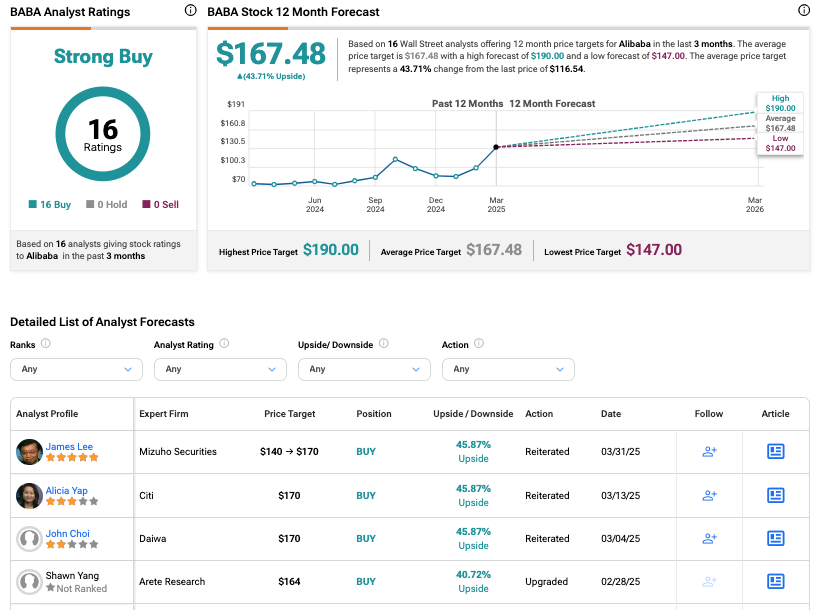816x610 pixels.
Task: Click the info icon next to Analyst Rating
Action: [x=224, y=344]
